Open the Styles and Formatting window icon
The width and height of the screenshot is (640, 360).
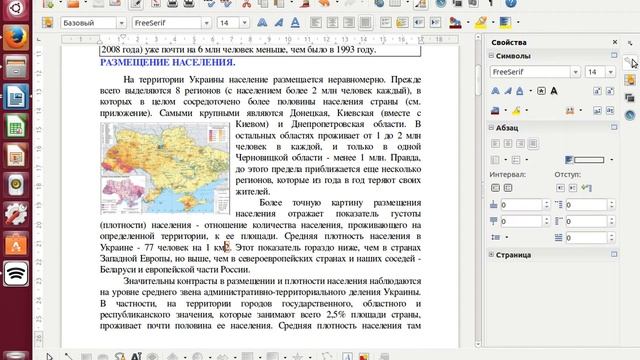click(47, 22)
